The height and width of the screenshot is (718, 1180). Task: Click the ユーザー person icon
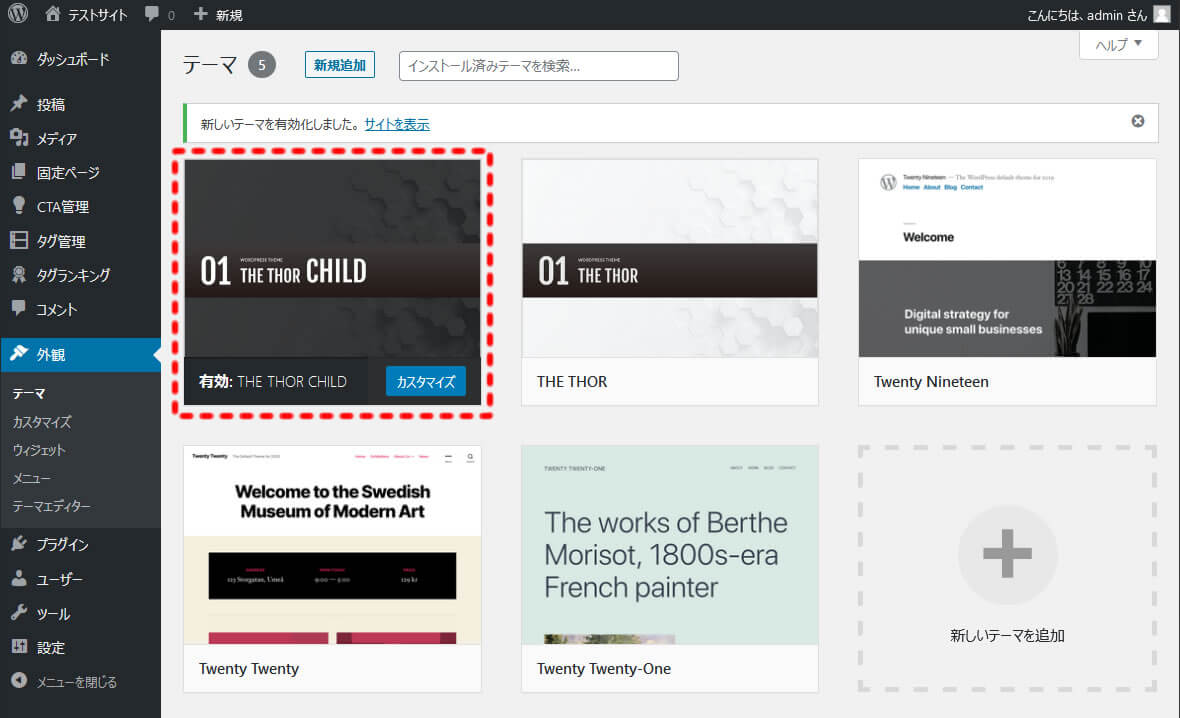coord(19,578)
